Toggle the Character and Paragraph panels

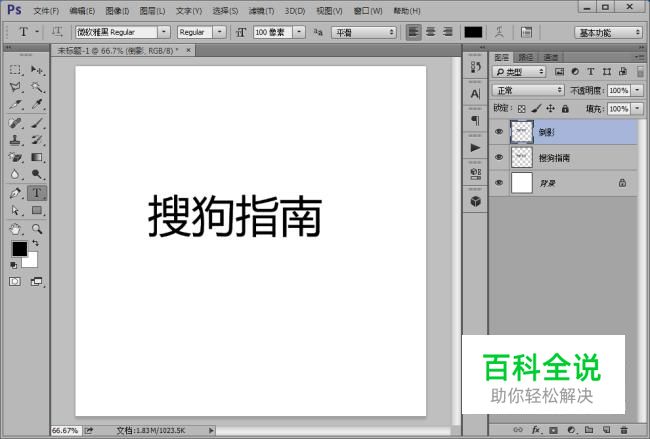(x=526, y=32)
